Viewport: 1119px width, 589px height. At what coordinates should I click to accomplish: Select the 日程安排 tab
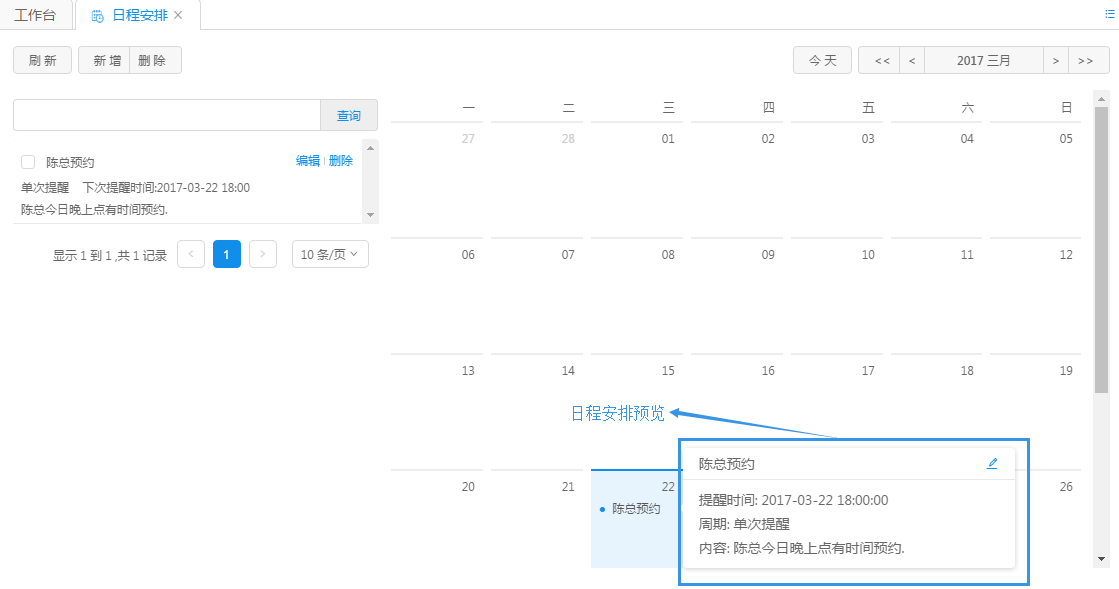pos(138,15)
